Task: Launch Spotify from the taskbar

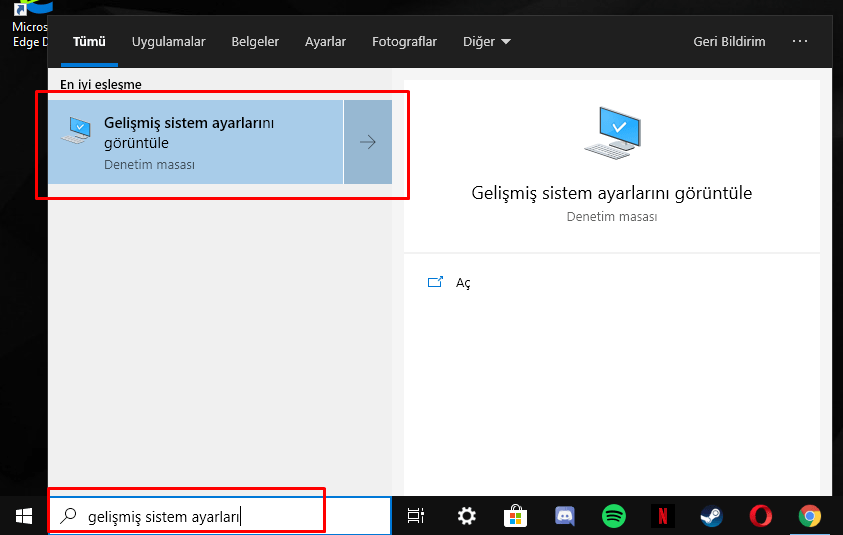Action: pos(613,516)
